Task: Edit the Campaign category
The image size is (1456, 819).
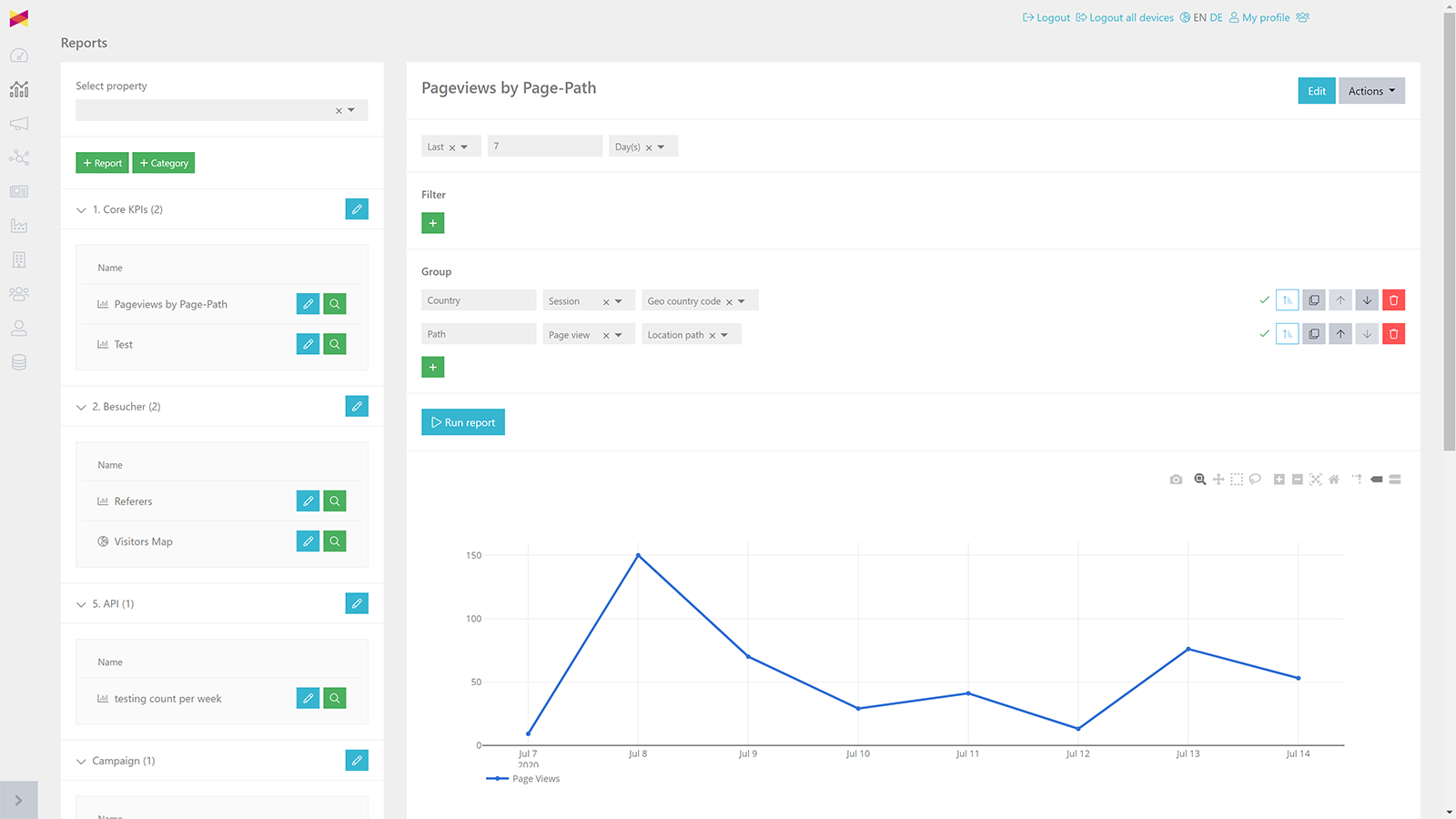Action: (x=357, y=760)
